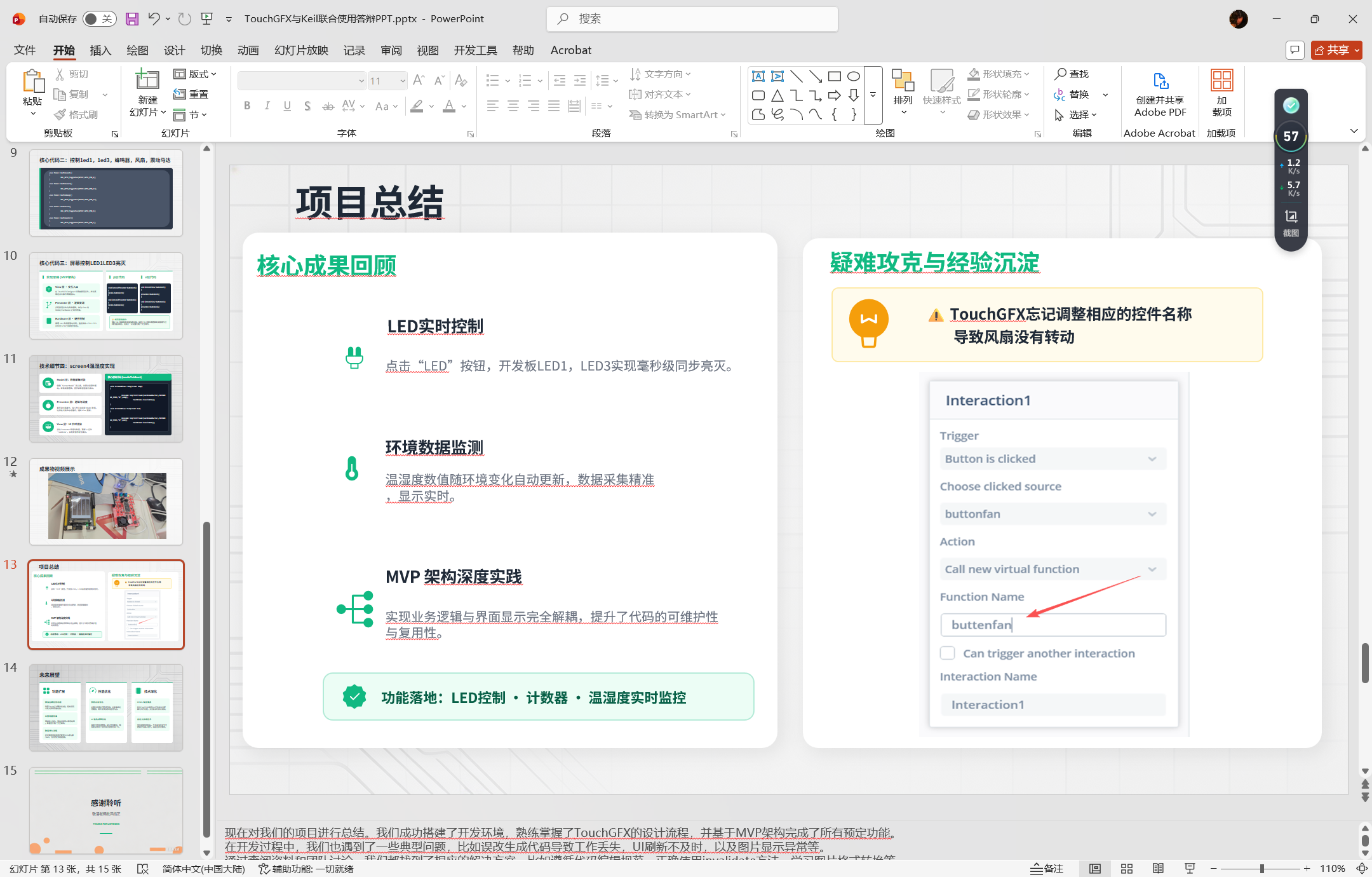Click the zoom slider handle
The width and height of the screenshot is (1372, 877).
(1262, 868)
